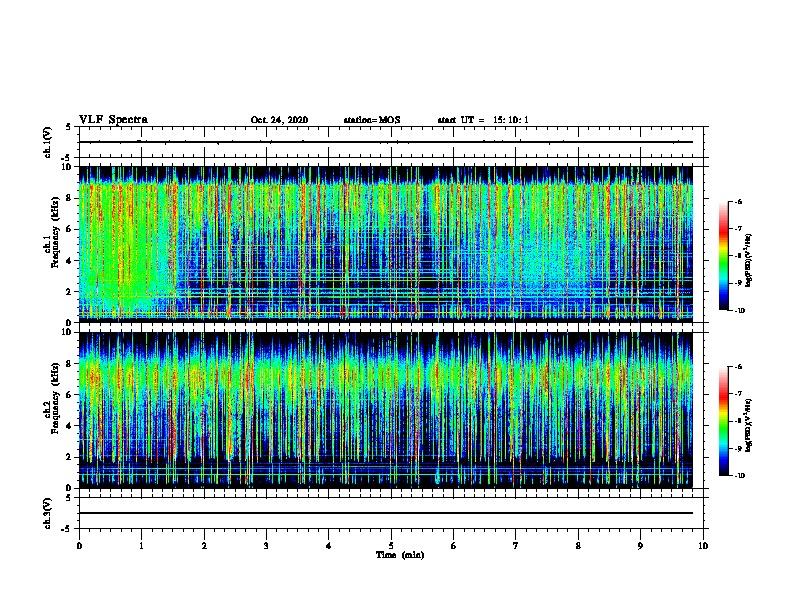The width and height of the screenshot is (792, 612).
Task: Click time axis tick label "10"
Action: [x=703, y=546]
